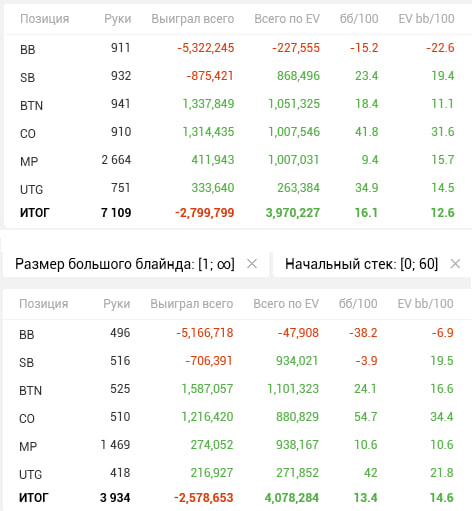This screenshot has height=511, width=472.
Task: Remove the Начальный стек filter
Action: 455,264
